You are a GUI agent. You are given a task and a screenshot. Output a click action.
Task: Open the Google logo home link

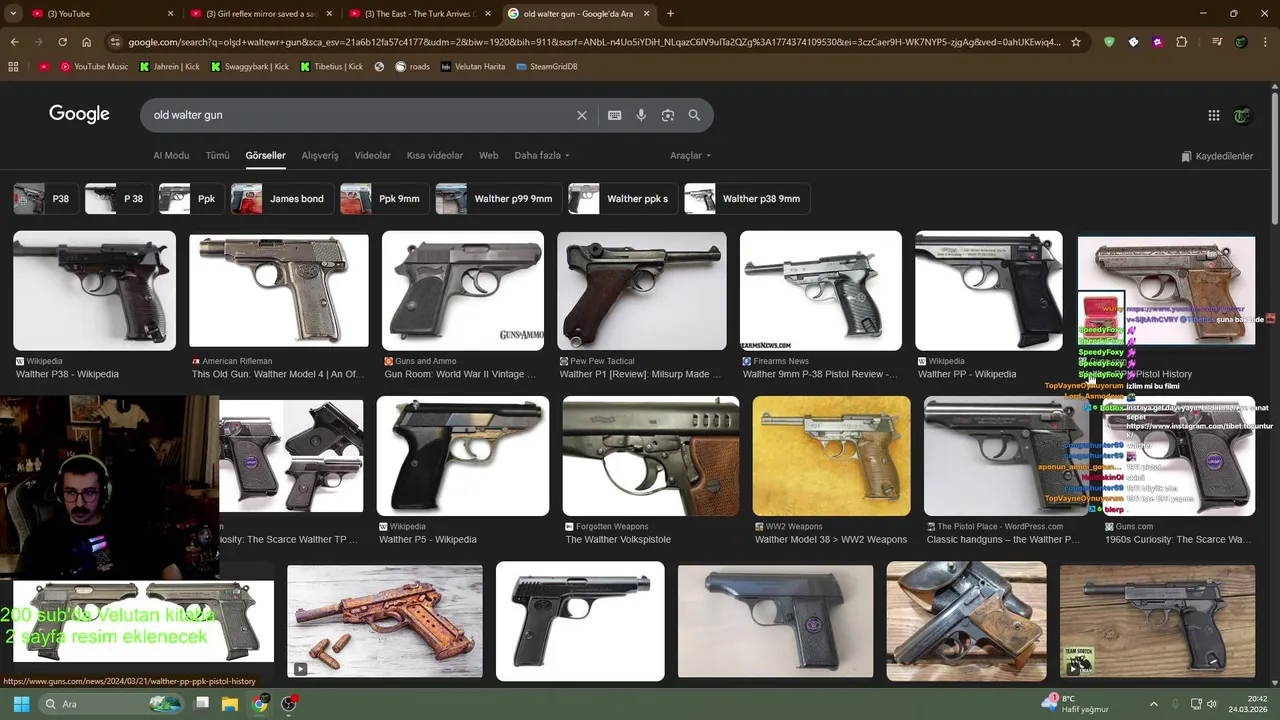pyautogui.click(x=79, y=114)
